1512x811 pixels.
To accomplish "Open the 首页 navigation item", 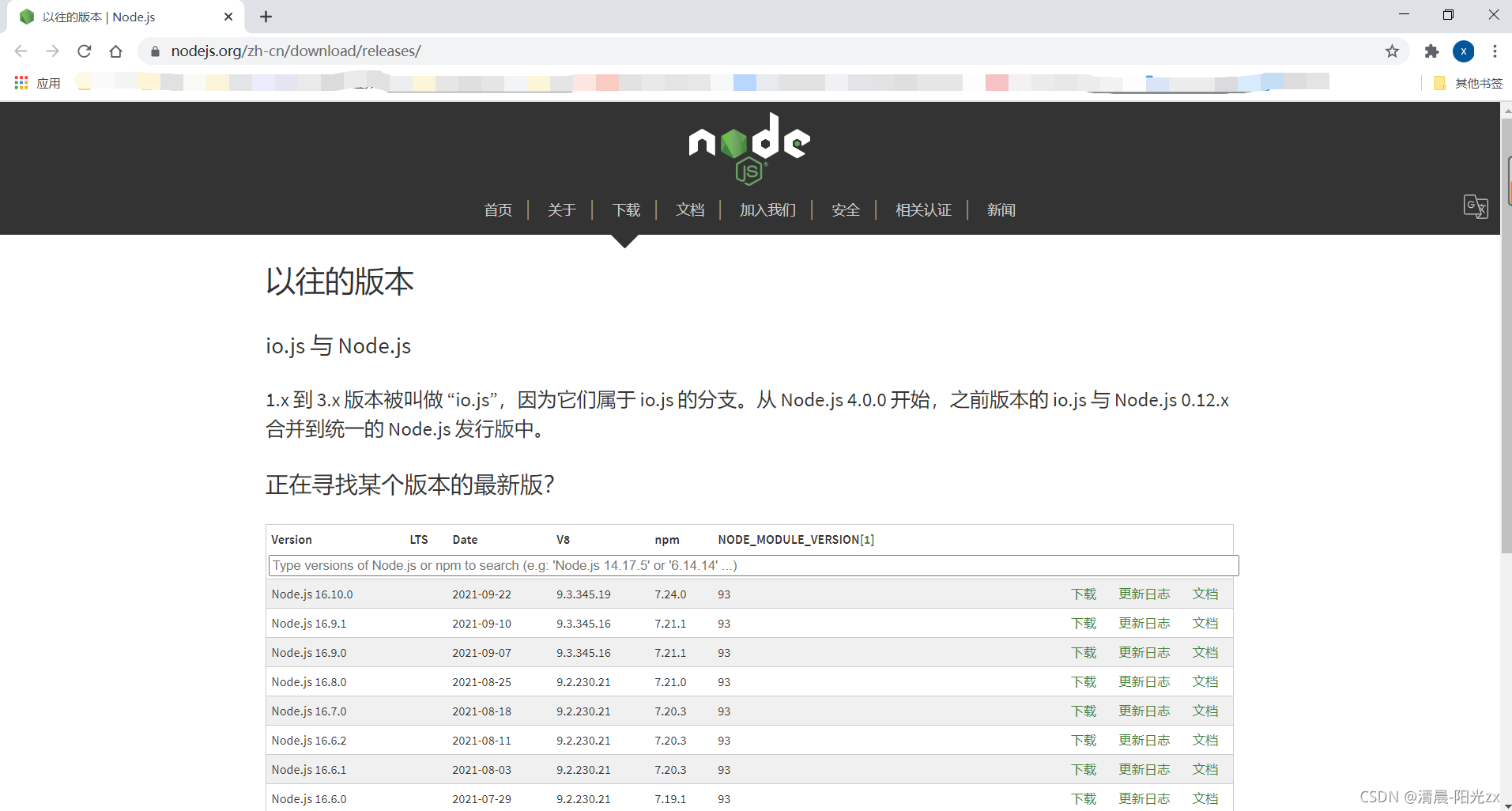I will 498,210.
